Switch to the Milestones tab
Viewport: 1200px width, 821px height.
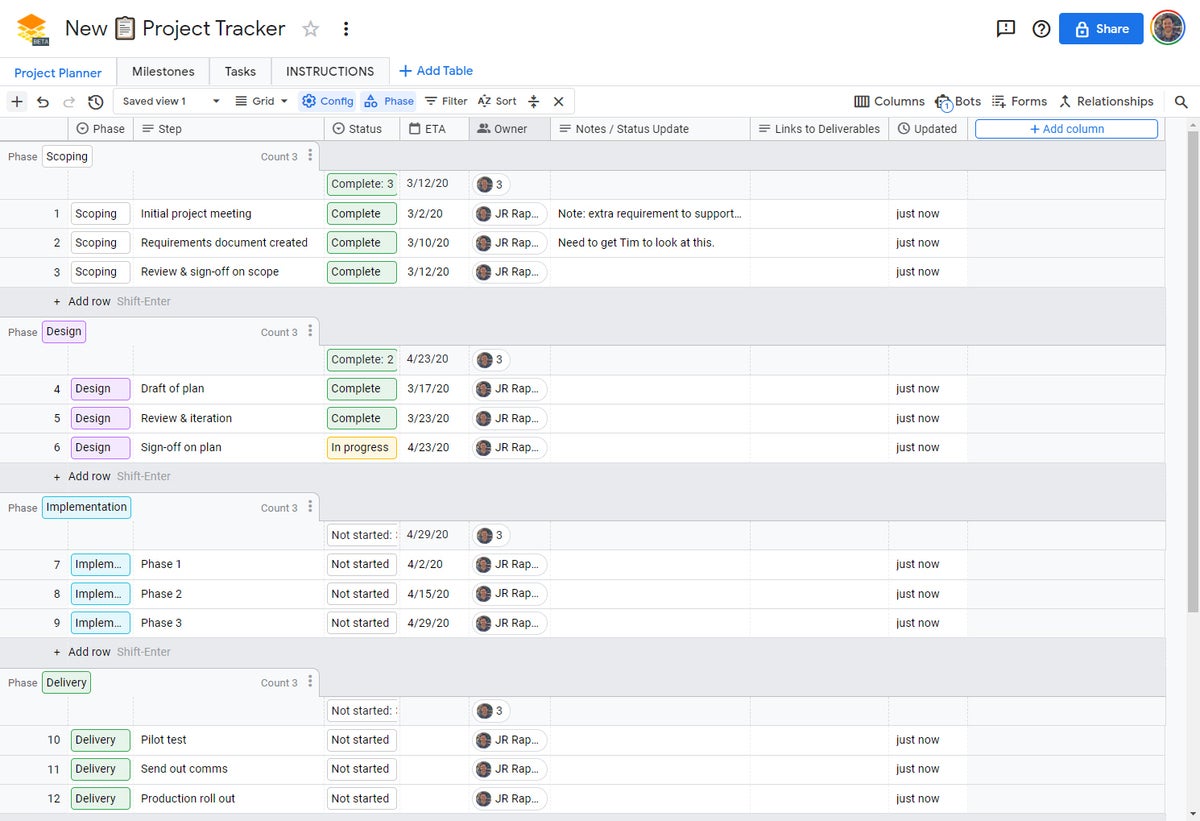[163, 71]
